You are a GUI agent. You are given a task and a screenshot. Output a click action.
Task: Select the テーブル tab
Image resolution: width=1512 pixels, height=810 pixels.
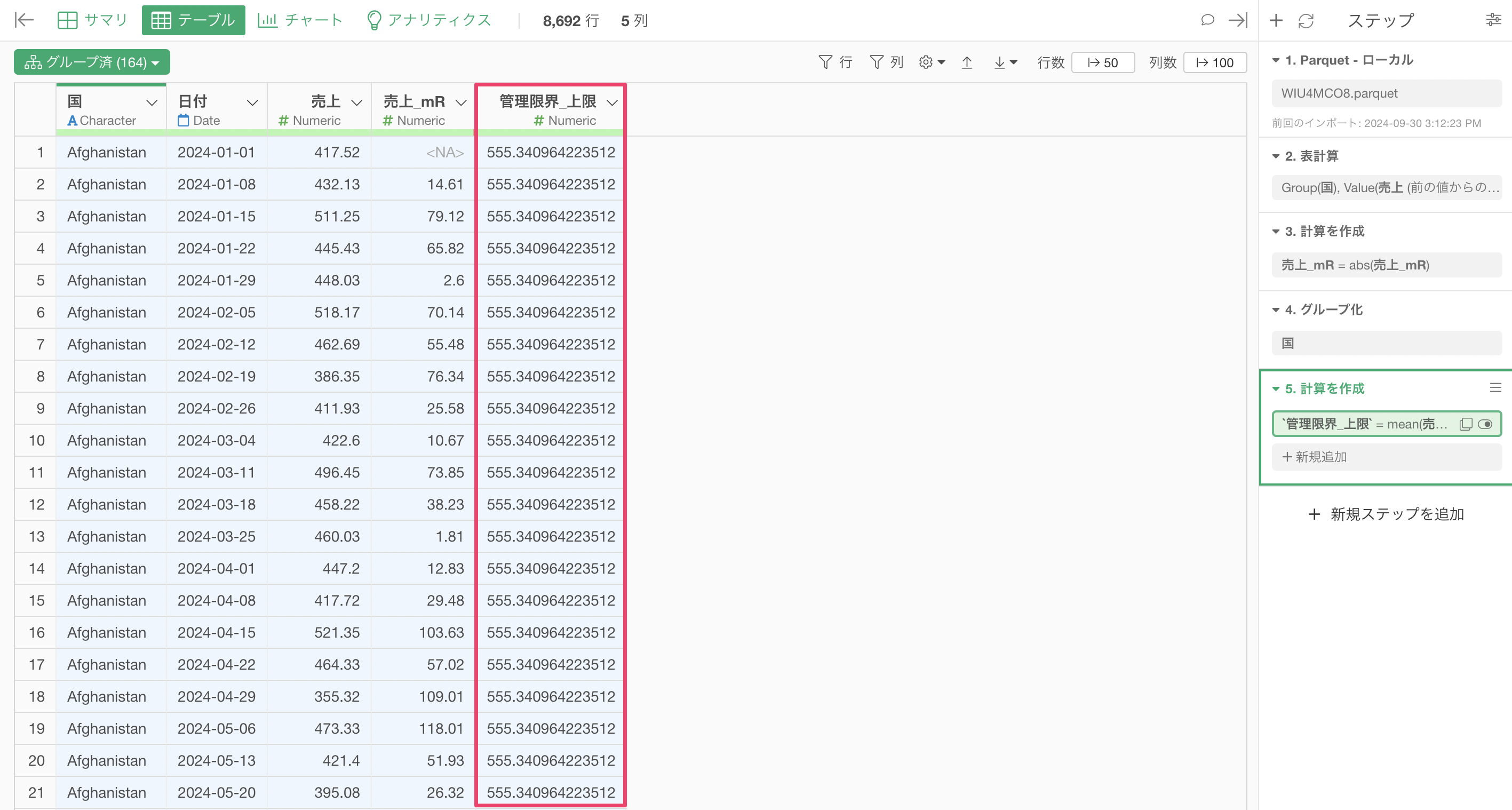[193, 20]
